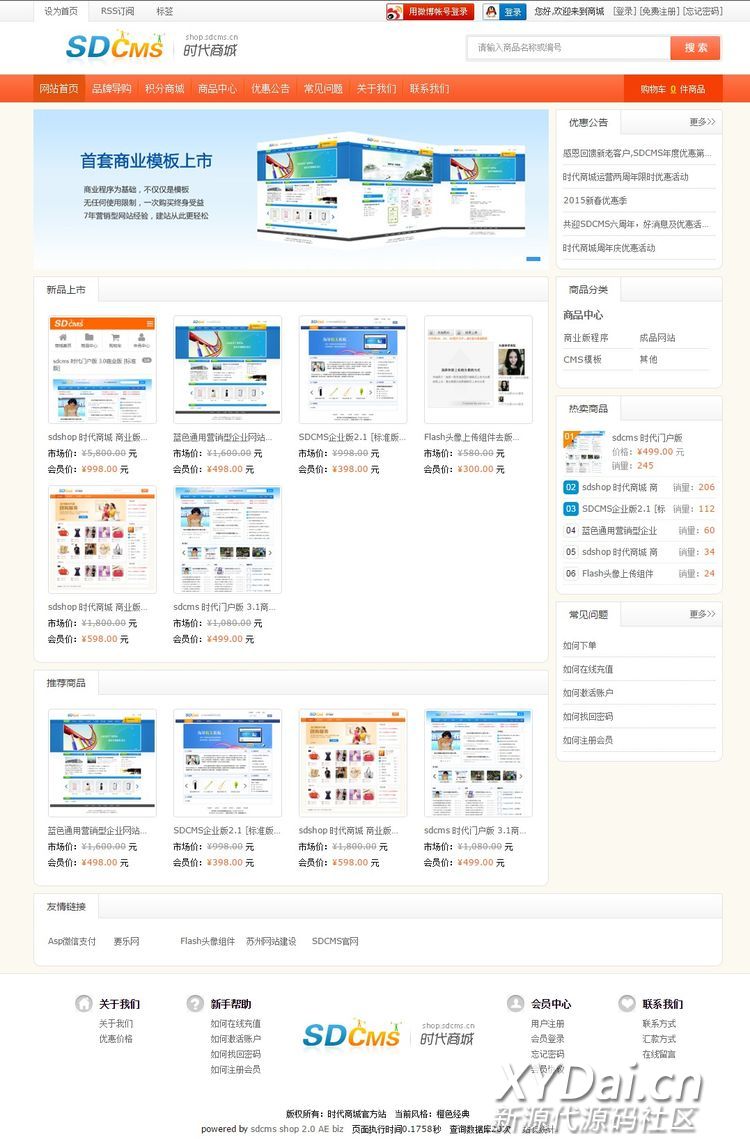This screenshot has width=750, height=1139.
Task: Open the 品牌导购 nav tab
Action: [111, 89]
